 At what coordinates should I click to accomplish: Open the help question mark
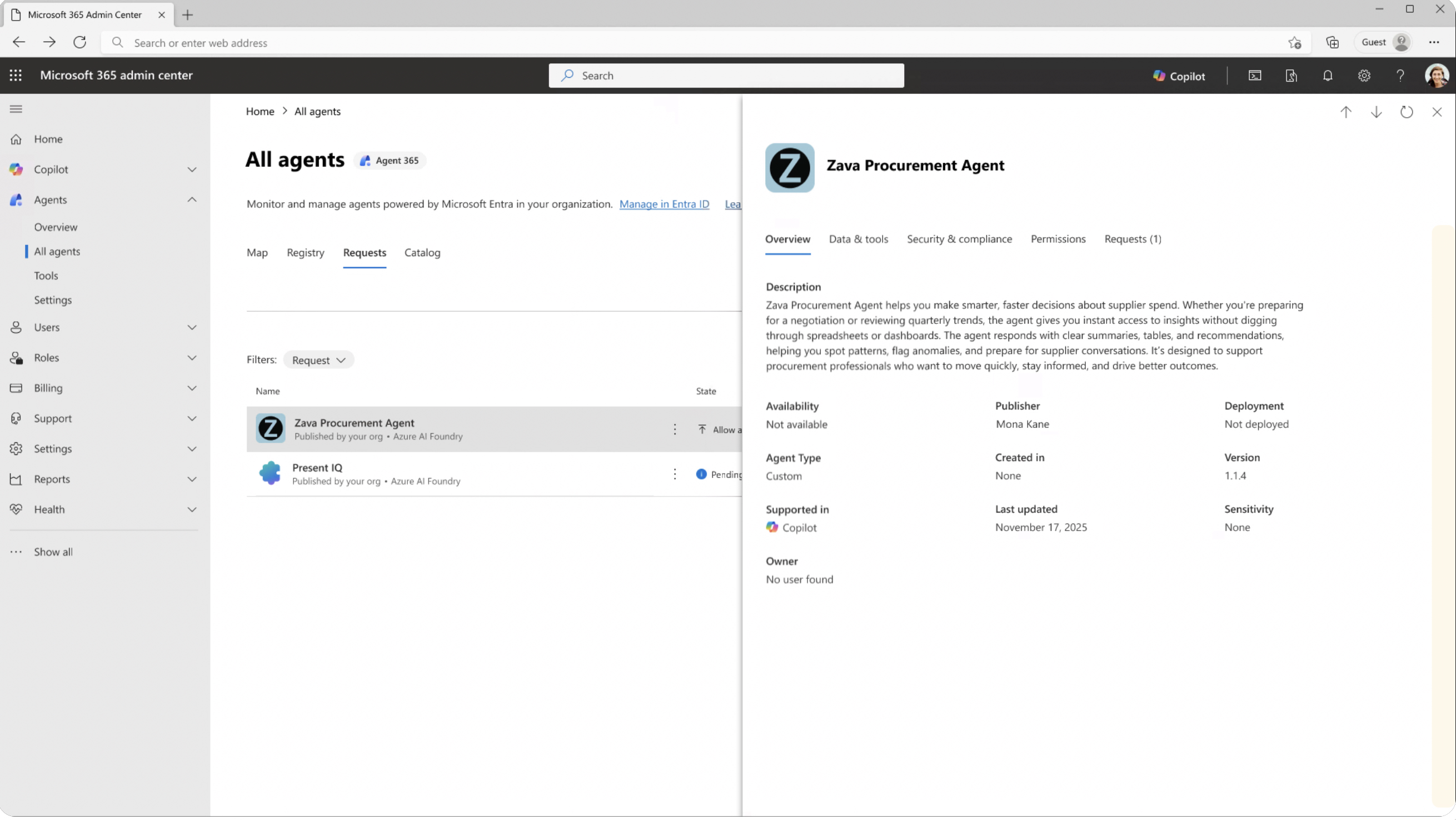[1400, 76]
